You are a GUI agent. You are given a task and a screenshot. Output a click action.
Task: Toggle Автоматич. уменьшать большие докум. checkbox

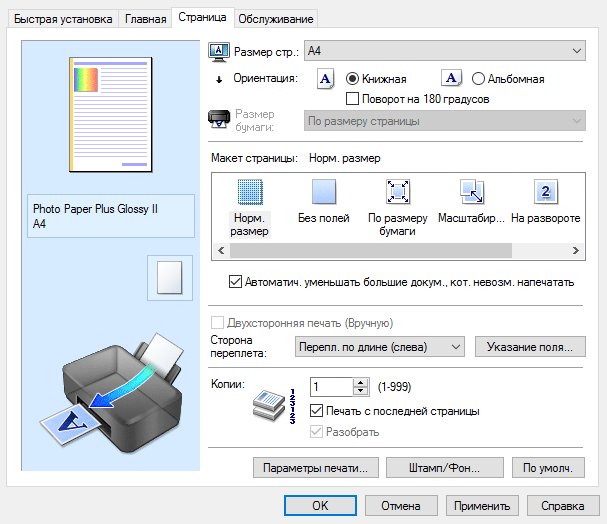[235, 282]
